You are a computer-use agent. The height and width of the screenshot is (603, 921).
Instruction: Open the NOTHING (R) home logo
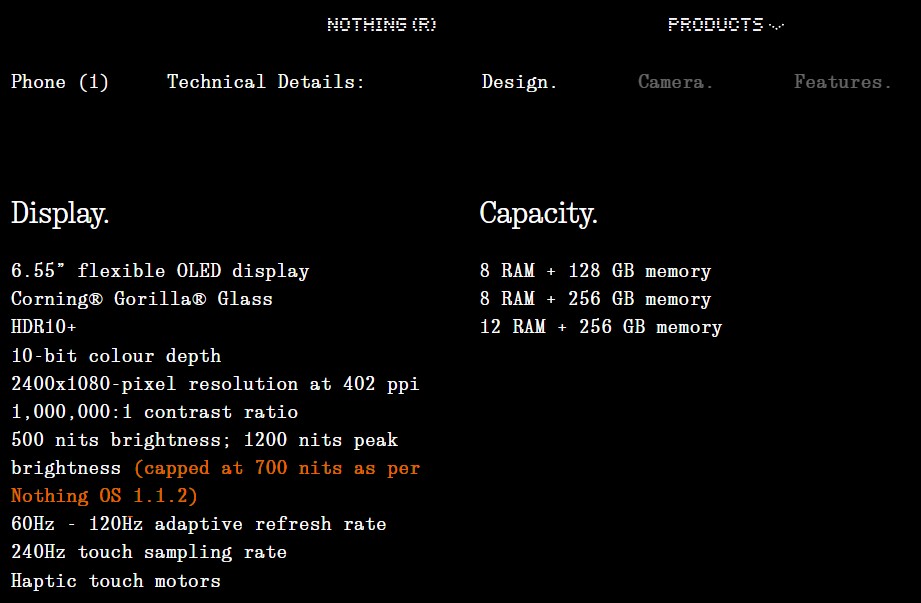pyautogui.click(x=382, y=25)
